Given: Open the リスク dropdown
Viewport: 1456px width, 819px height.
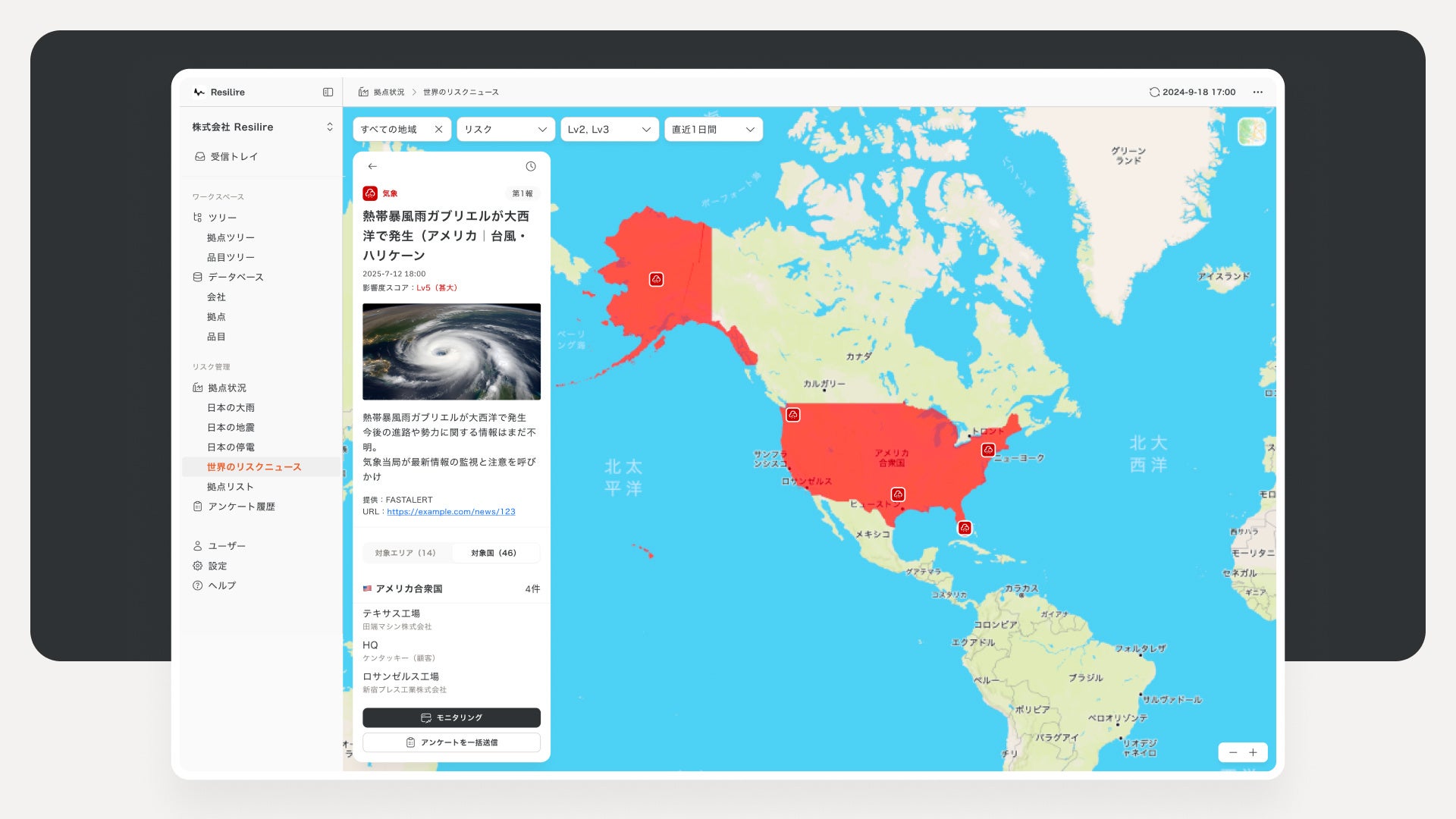Looking at the screenshot, I should tap(505, 130).
